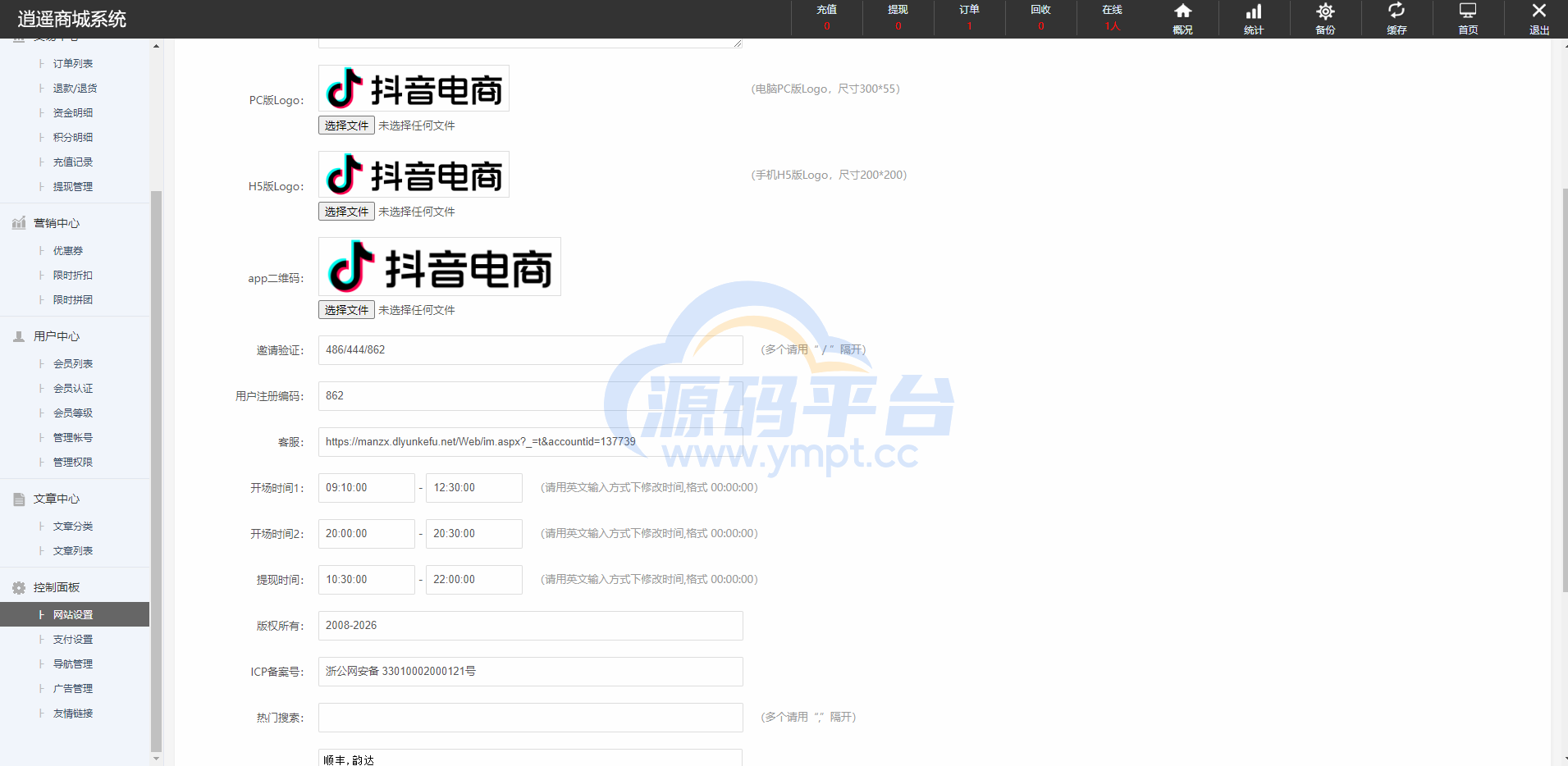Edit 开场时间1 end time 12:30:00
This screenshot has width=1568, height=766.
(474, 488)
